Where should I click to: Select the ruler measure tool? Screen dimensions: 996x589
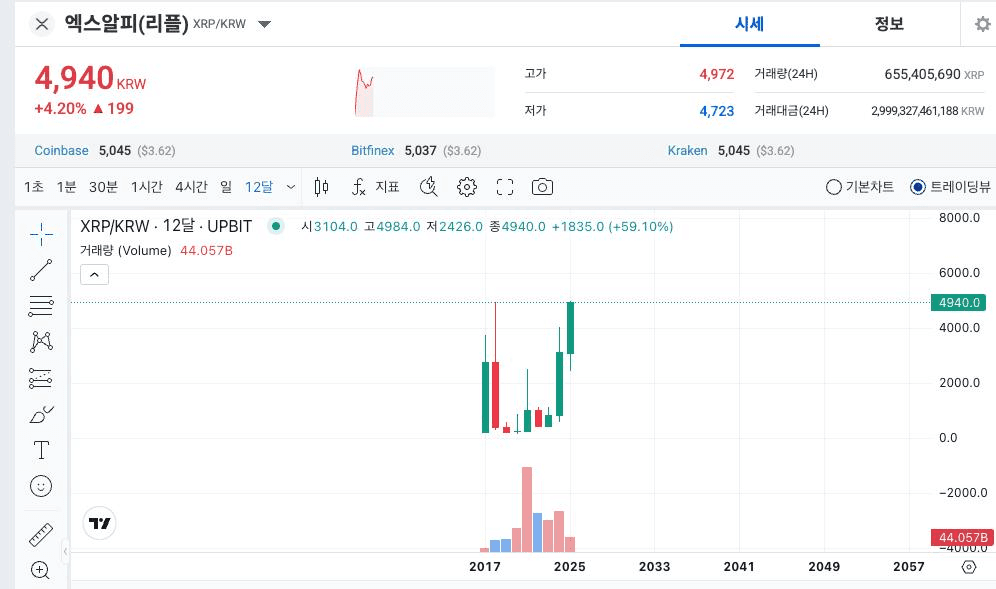pos(41,534)
